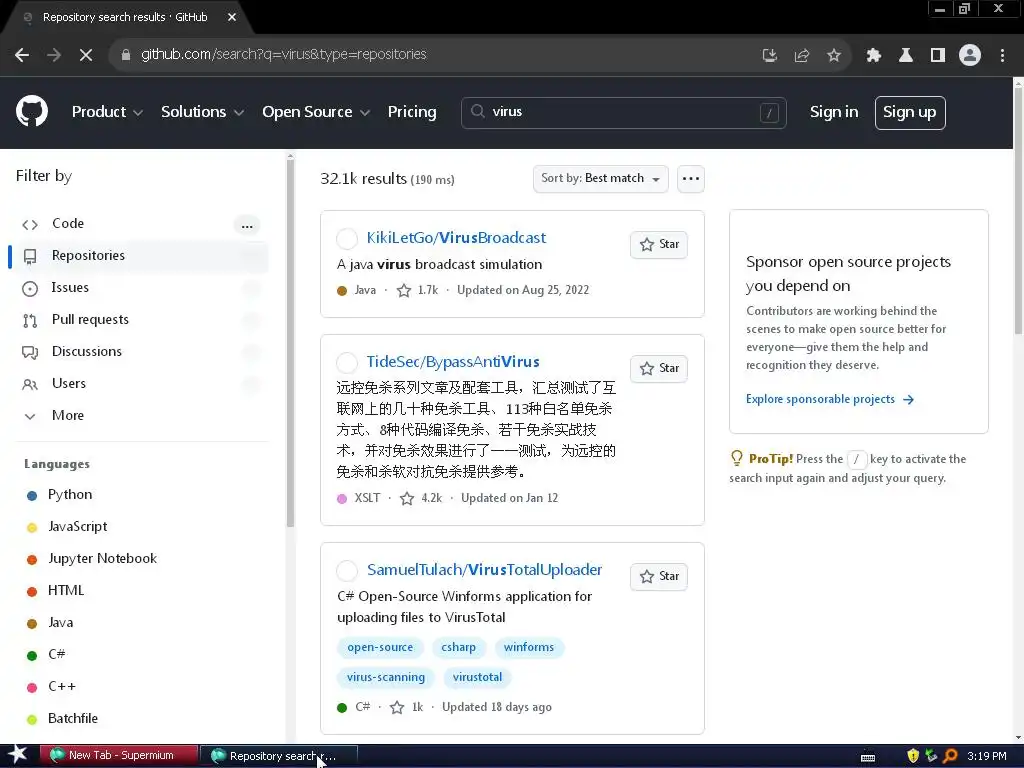The height and width of the screenshot is (768, 1024).
Task: Click the star icon beside 1.7k stars count
Action: (x=404, y=290)
